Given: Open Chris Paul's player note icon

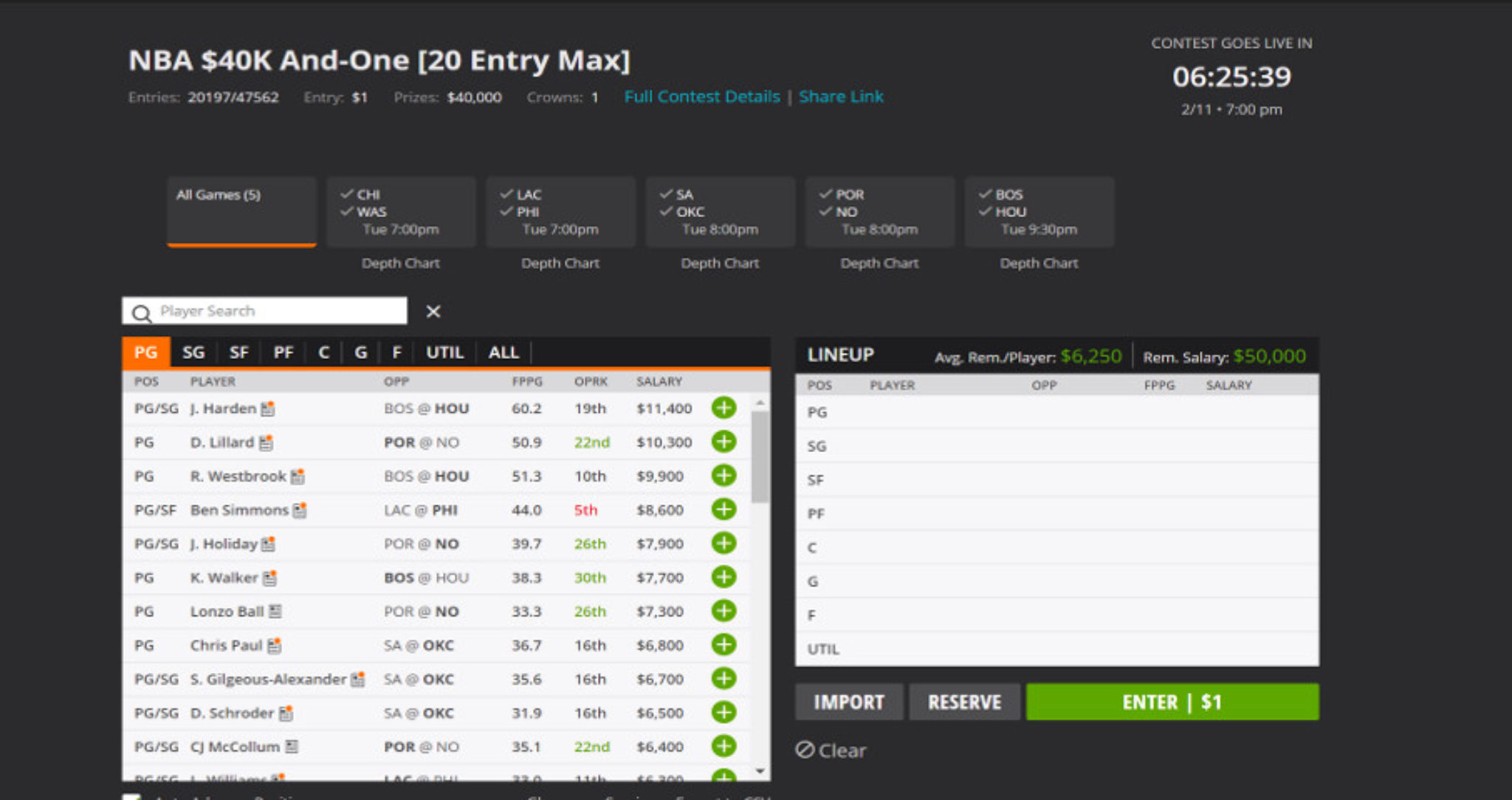Looking at the screenshot, I should (x=276, y=644).
